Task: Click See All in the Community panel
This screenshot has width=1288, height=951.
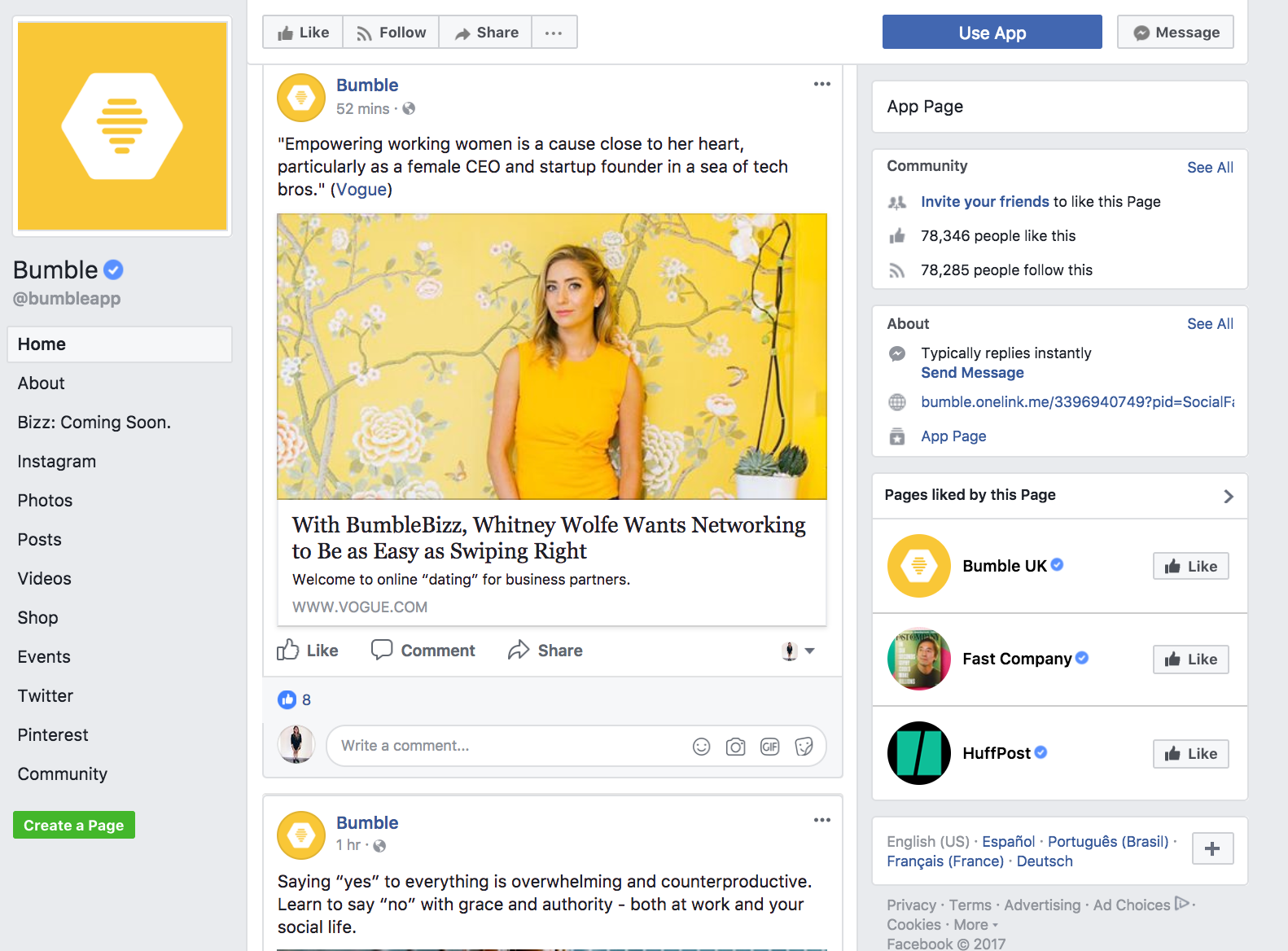Action: coord(1210,168)
